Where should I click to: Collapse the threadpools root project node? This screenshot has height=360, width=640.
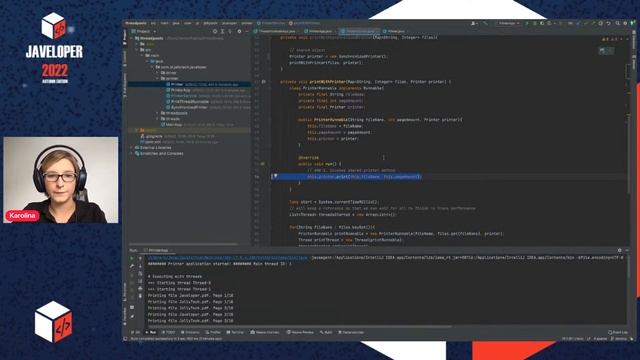pos(131,38)
